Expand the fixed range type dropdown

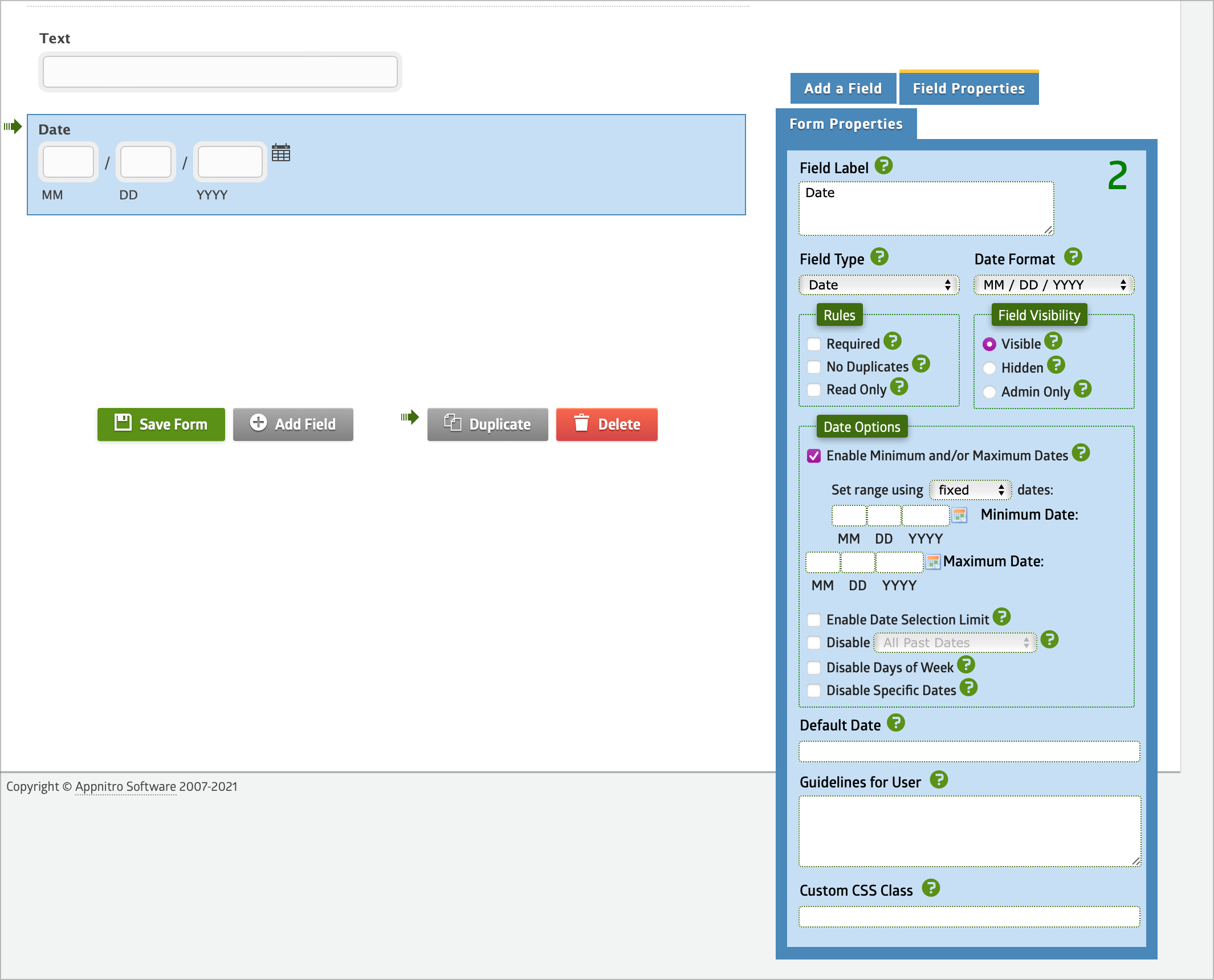970,490
